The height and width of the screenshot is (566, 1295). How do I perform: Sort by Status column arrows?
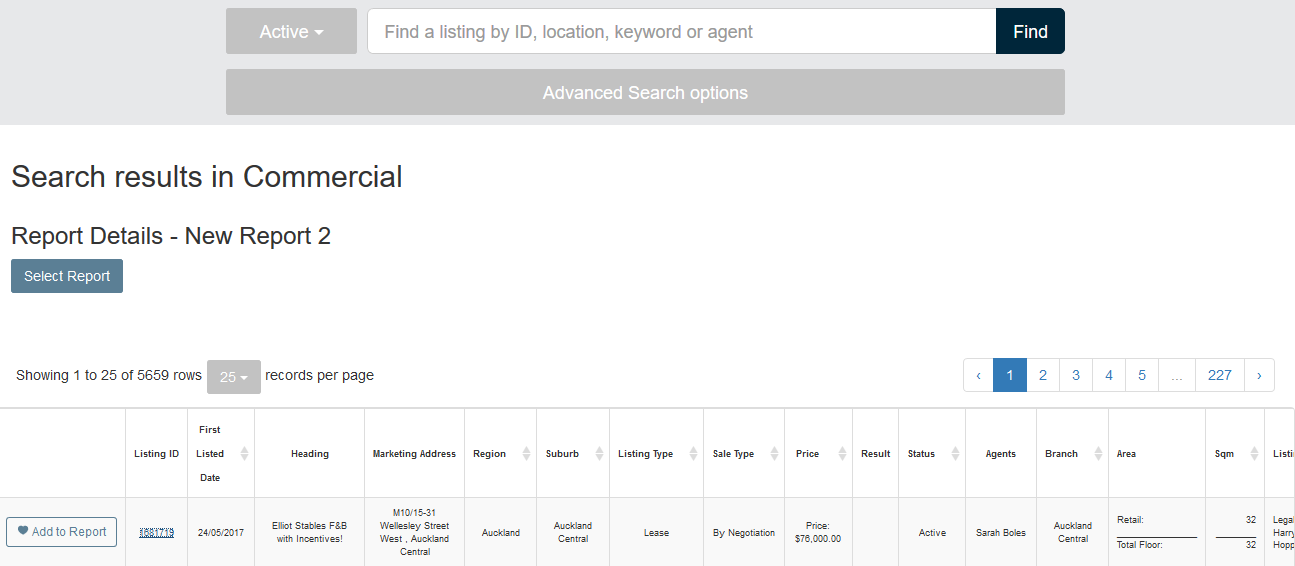tap(955, 454)
